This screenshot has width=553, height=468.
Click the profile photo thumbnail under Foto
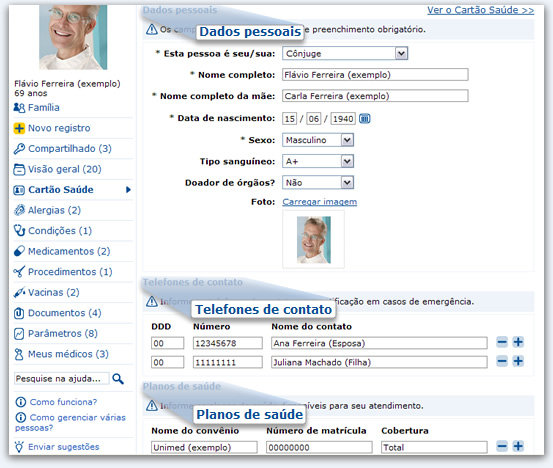tap(314, 240)
